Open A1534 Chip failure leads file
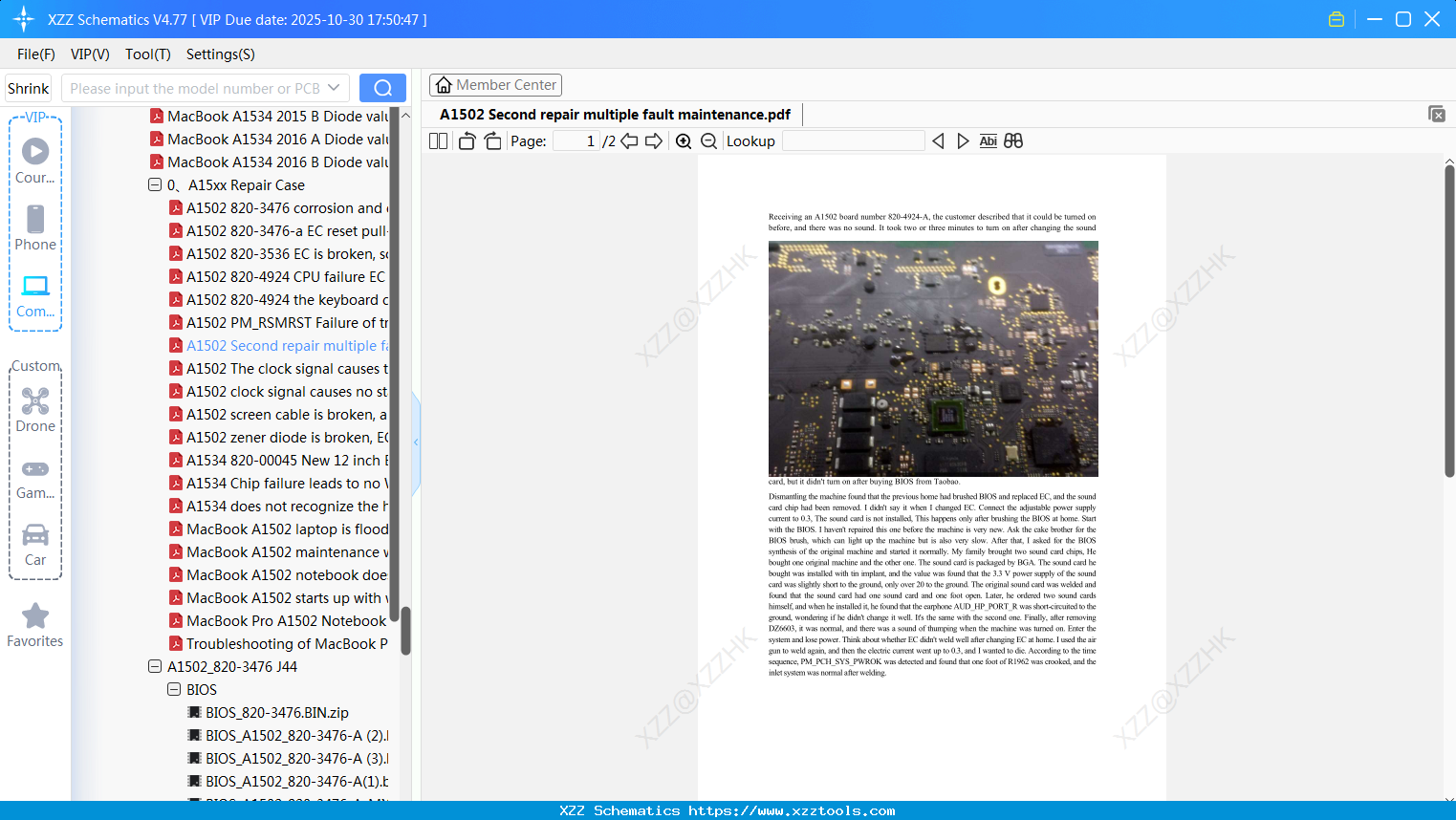 279,484
